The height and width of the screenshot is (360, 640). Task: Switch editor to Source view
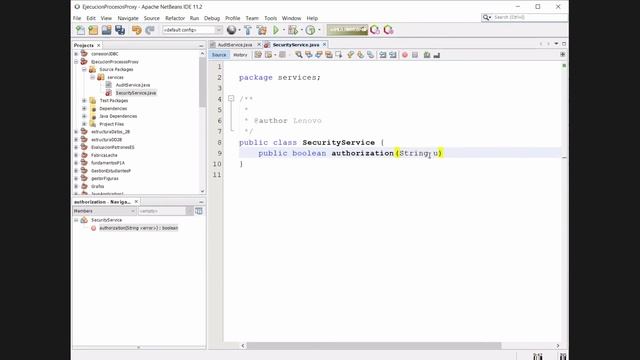[x=219, y=55]
